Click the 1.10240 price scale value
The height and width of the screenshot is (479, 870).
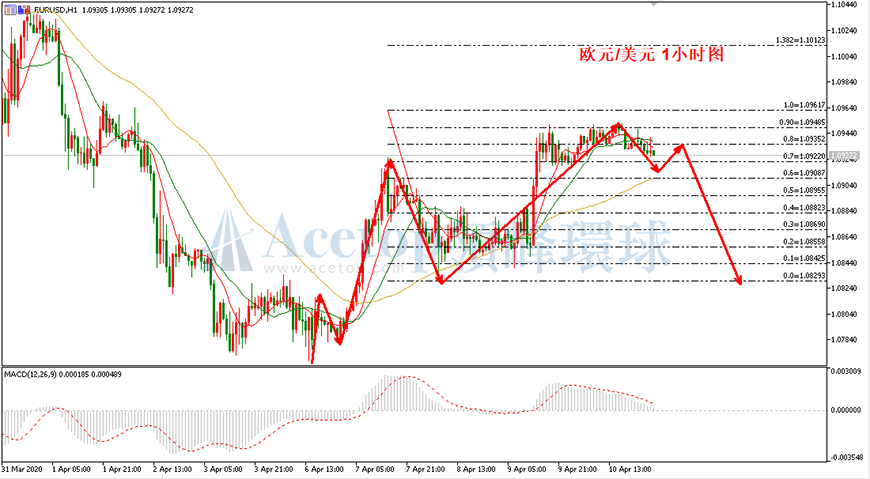click(x=844, y=31)
